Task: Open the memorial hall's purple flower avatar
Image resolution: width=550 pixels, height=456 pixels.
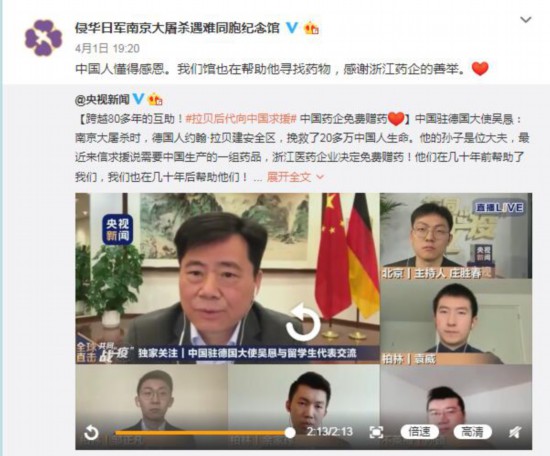Action: (43, 38)
